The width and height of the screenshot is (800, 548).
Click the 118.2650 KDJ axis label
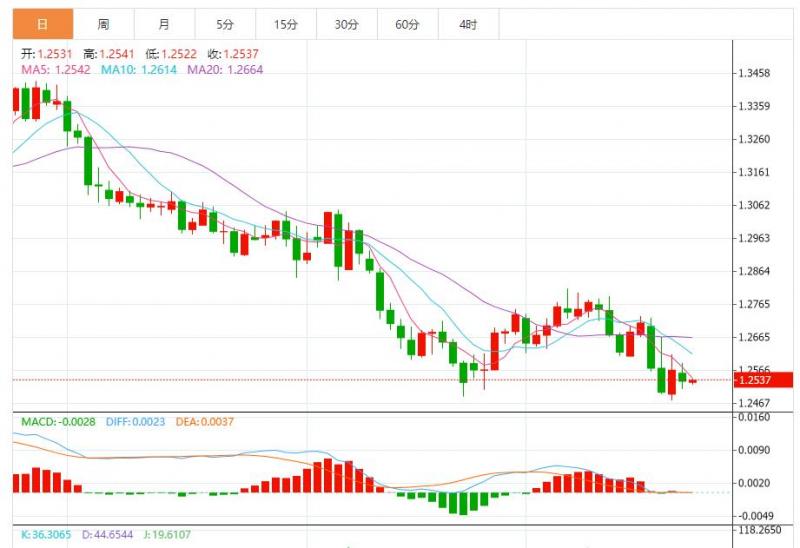tap(760, 530)
